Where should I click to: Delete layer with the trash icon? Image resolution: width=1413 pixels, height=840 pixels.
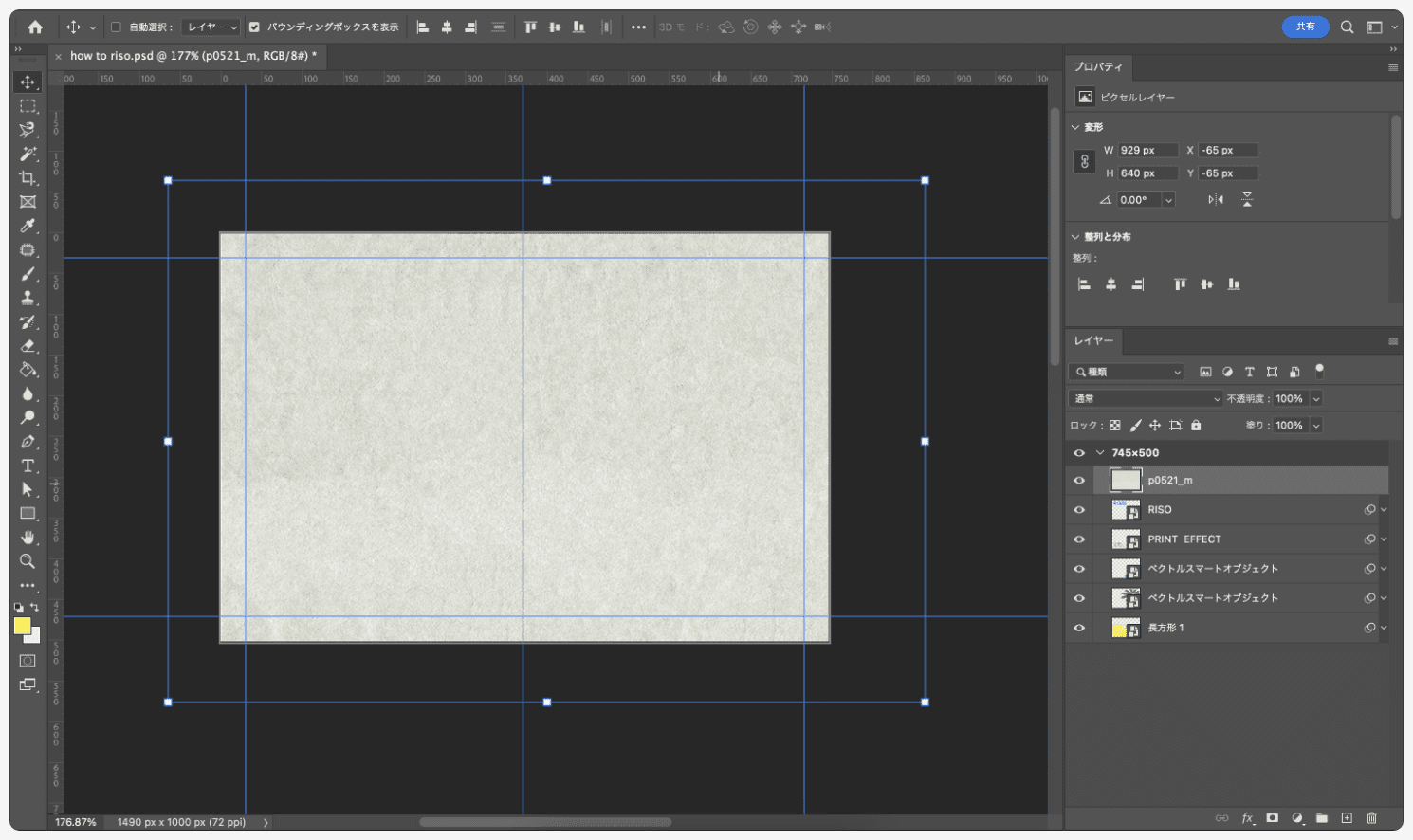1371,817
